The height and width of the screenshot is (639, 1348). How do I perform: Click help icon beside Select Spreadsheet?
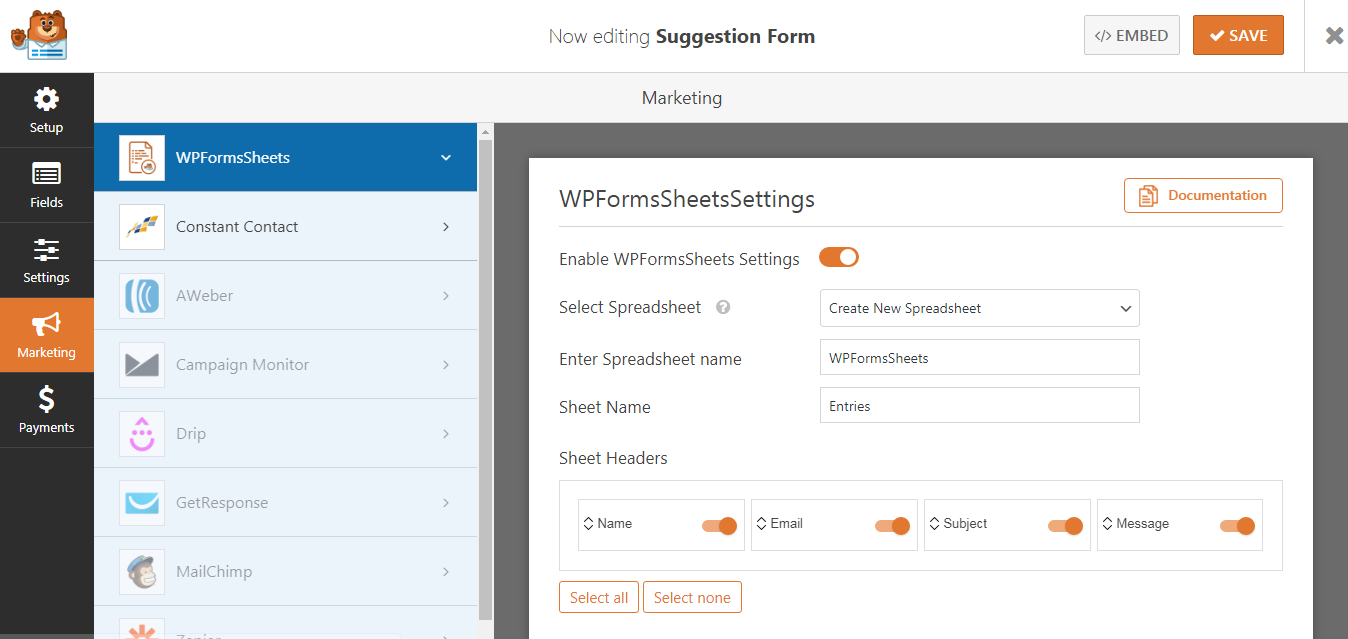(723, 308)
